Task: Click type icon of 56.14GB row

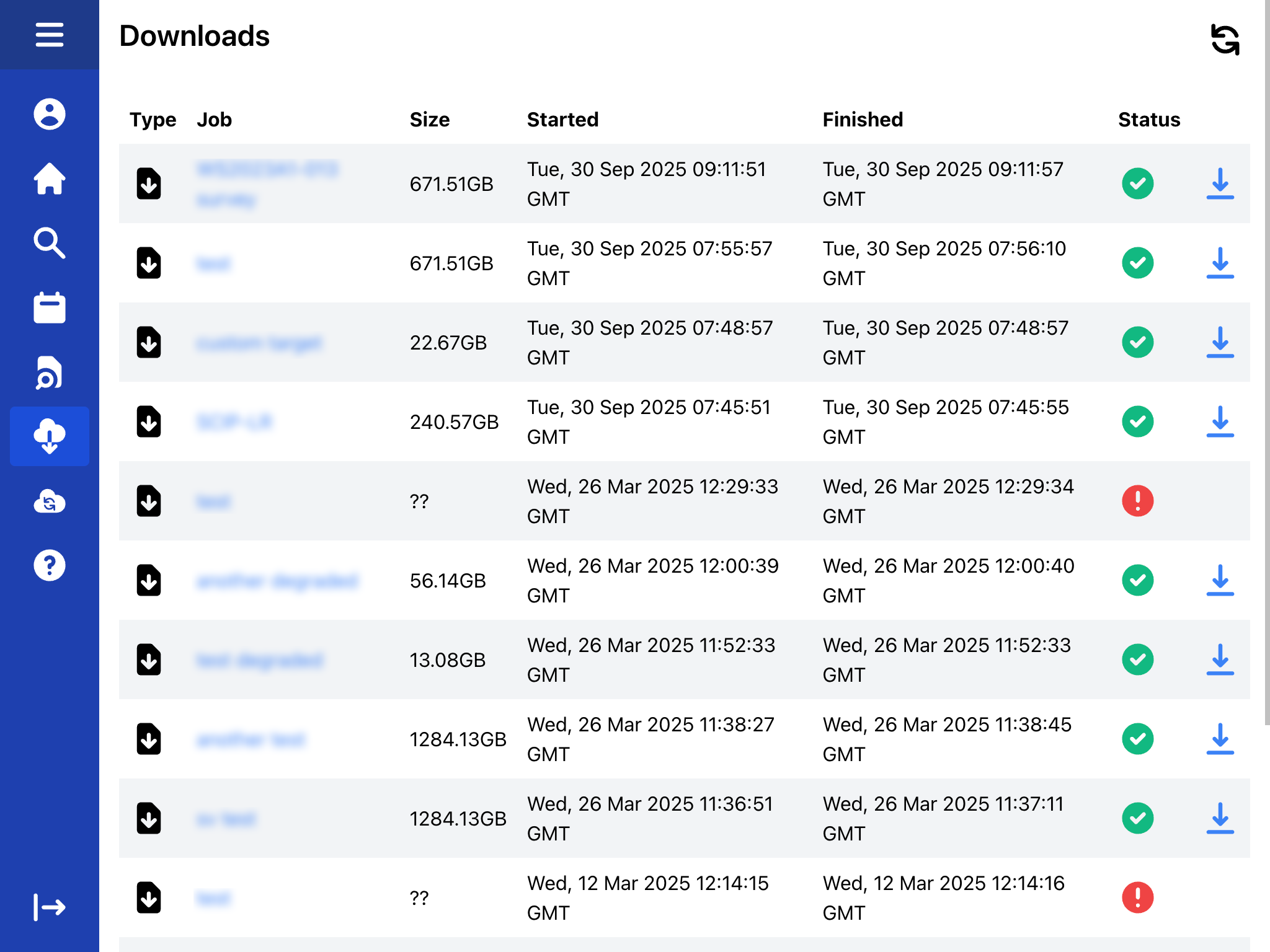Action: (x=149, y=580)
